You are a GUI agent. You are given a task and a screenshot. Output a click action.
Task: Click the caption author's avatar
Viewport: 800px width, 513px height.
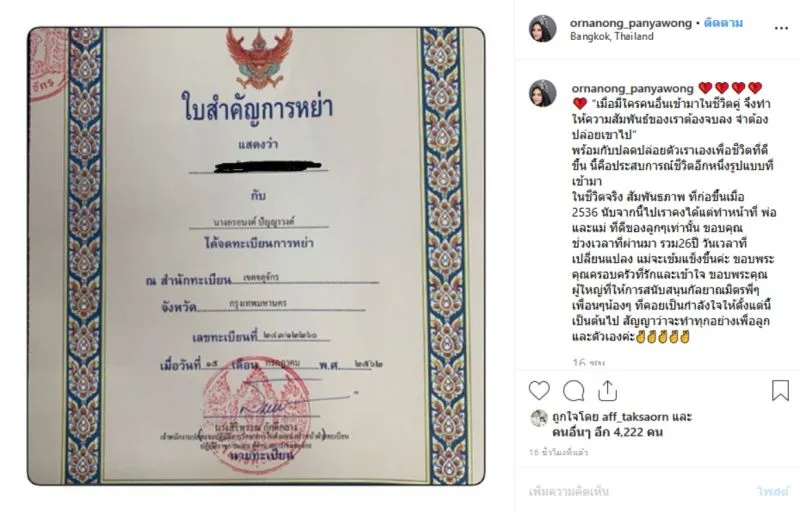542,93
